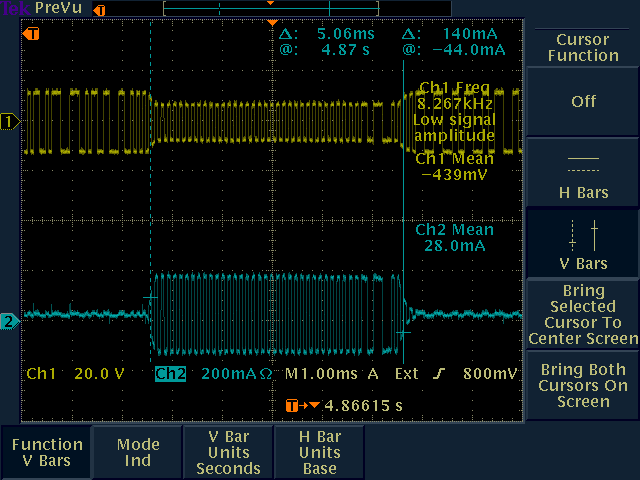Click the delay T arrow icon
This screenshot has height=480, width=640.
pos(302,406)
